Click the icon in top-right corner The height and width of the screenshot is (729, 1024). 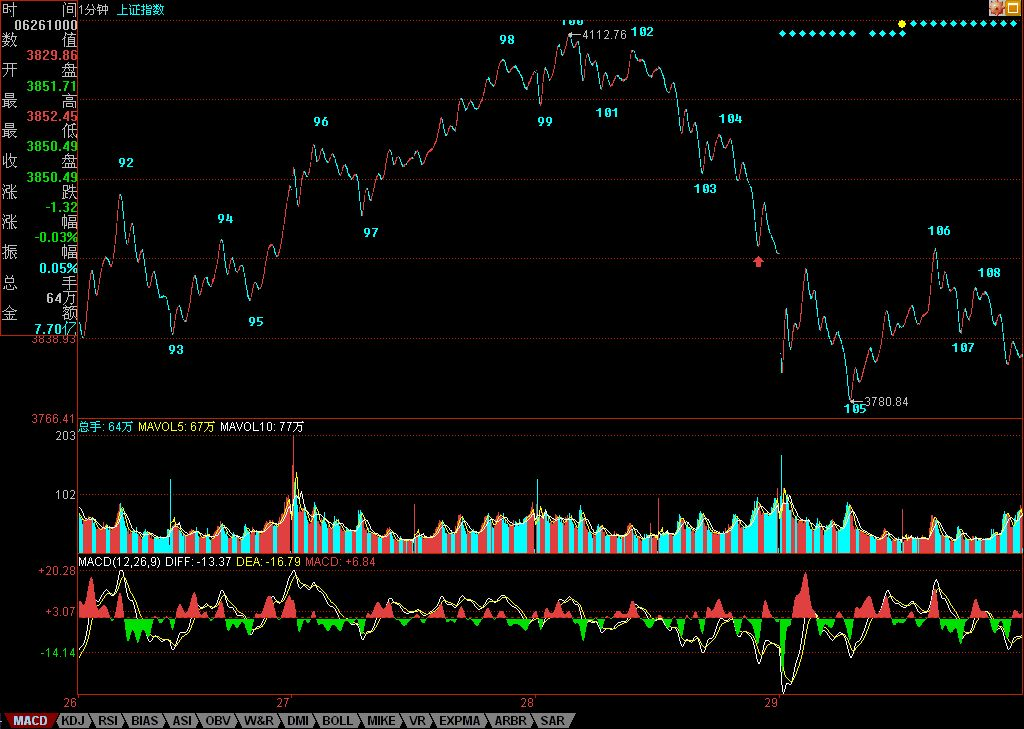coord(996,8)
